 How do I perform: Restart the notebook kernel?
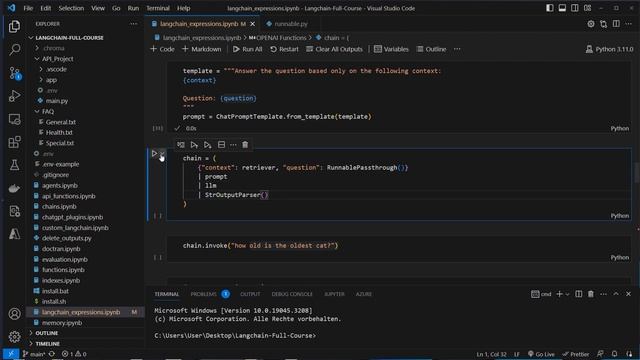pyautogui.click(x=284, y=49)
